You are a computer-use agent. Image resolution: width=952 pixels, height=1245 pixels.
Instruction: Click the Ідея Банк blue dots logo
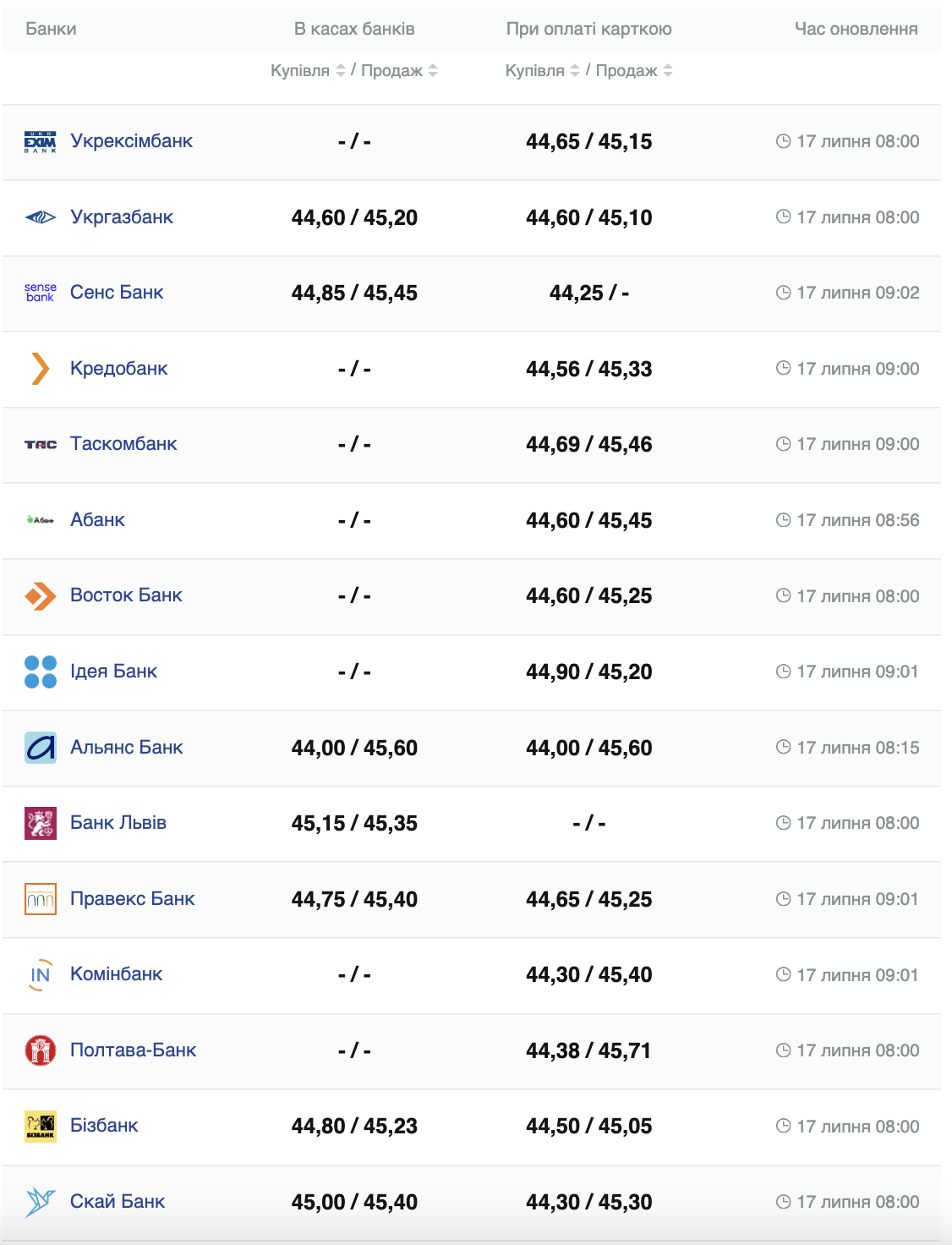(x=41, y=672)
